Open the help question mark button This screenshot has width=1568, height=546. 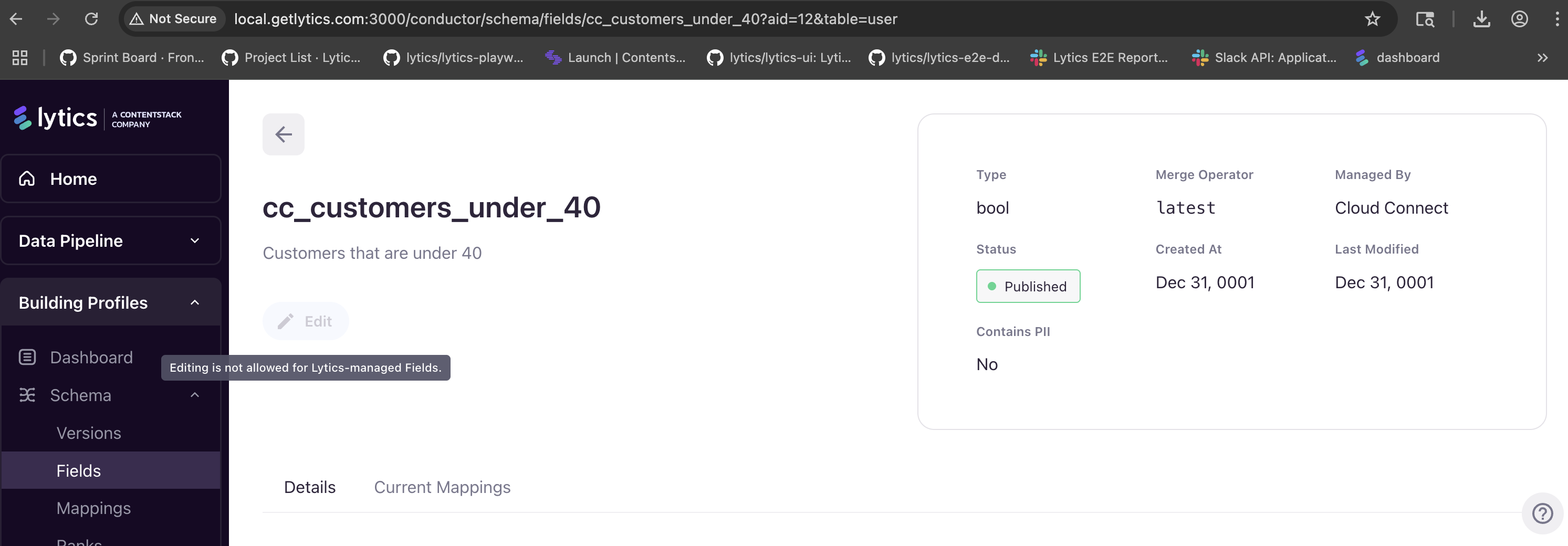(x=1542, y=514)
